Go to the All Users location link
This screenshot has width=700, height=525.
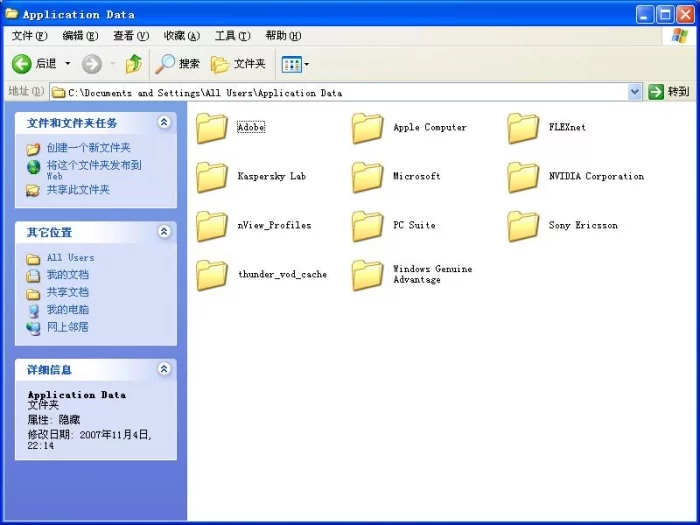point(71,258)
